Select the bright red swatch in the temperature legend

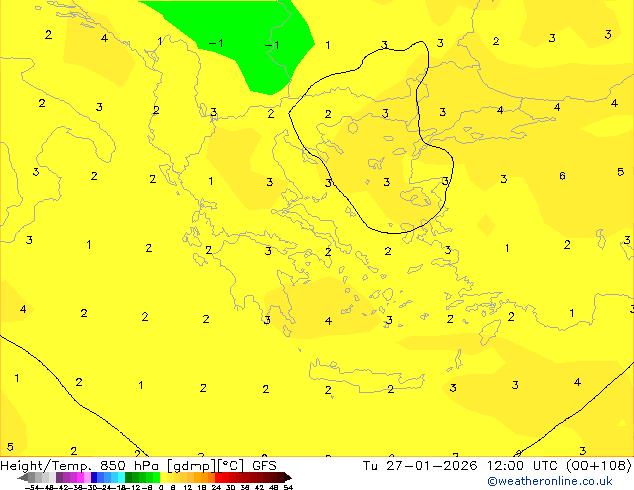(x=218, y=478)
